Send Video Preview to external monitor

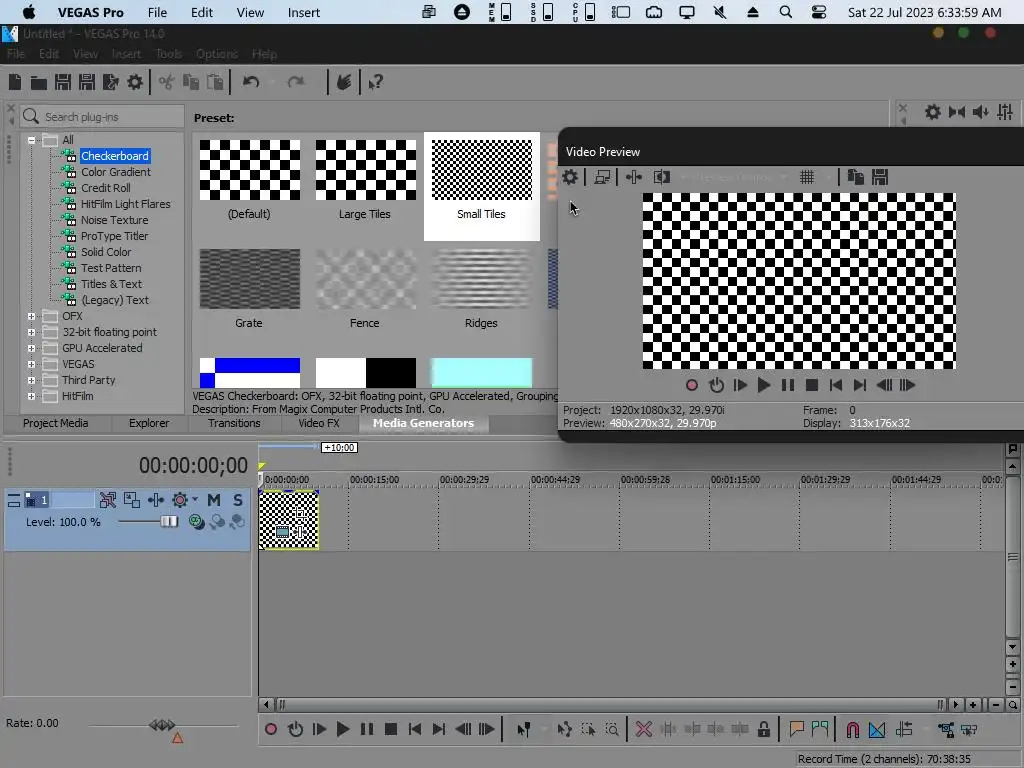602,177
